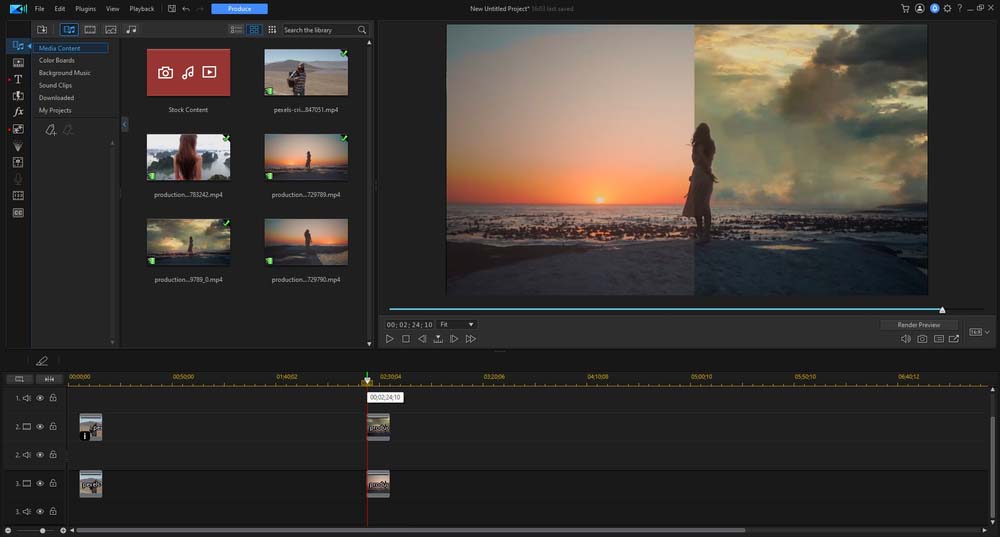Viewport: 1000px width, 537px height.
Task: Click the timeline pen tool icon
Action: click(x=42, y=361)
